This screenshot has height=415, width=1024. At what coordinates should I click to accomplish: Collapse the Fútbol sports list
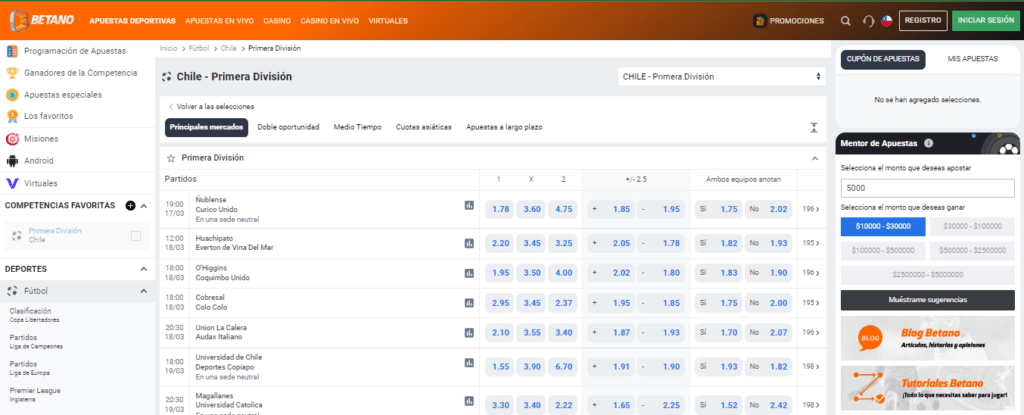pyautogui.click(x=144, y=291)
